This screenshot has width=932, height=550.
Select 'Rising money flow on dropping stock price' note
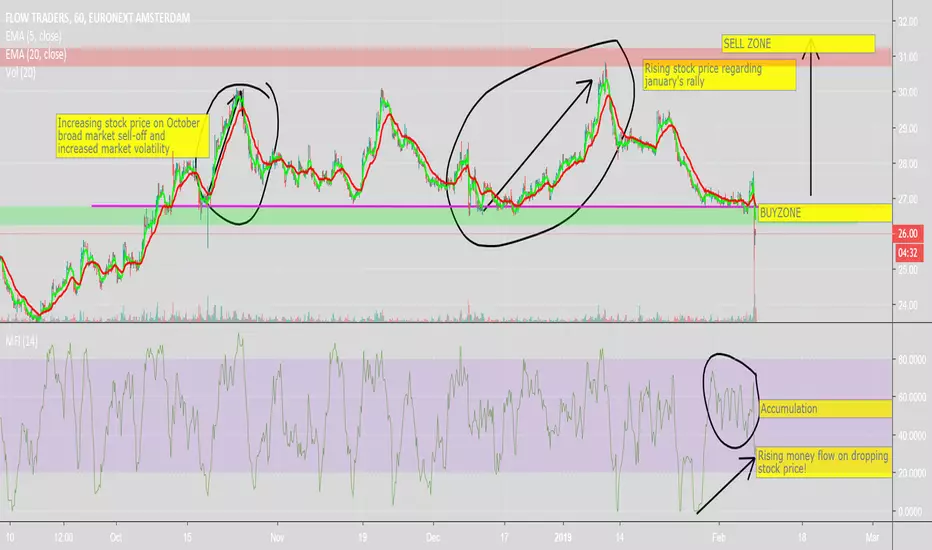point(824,462)
